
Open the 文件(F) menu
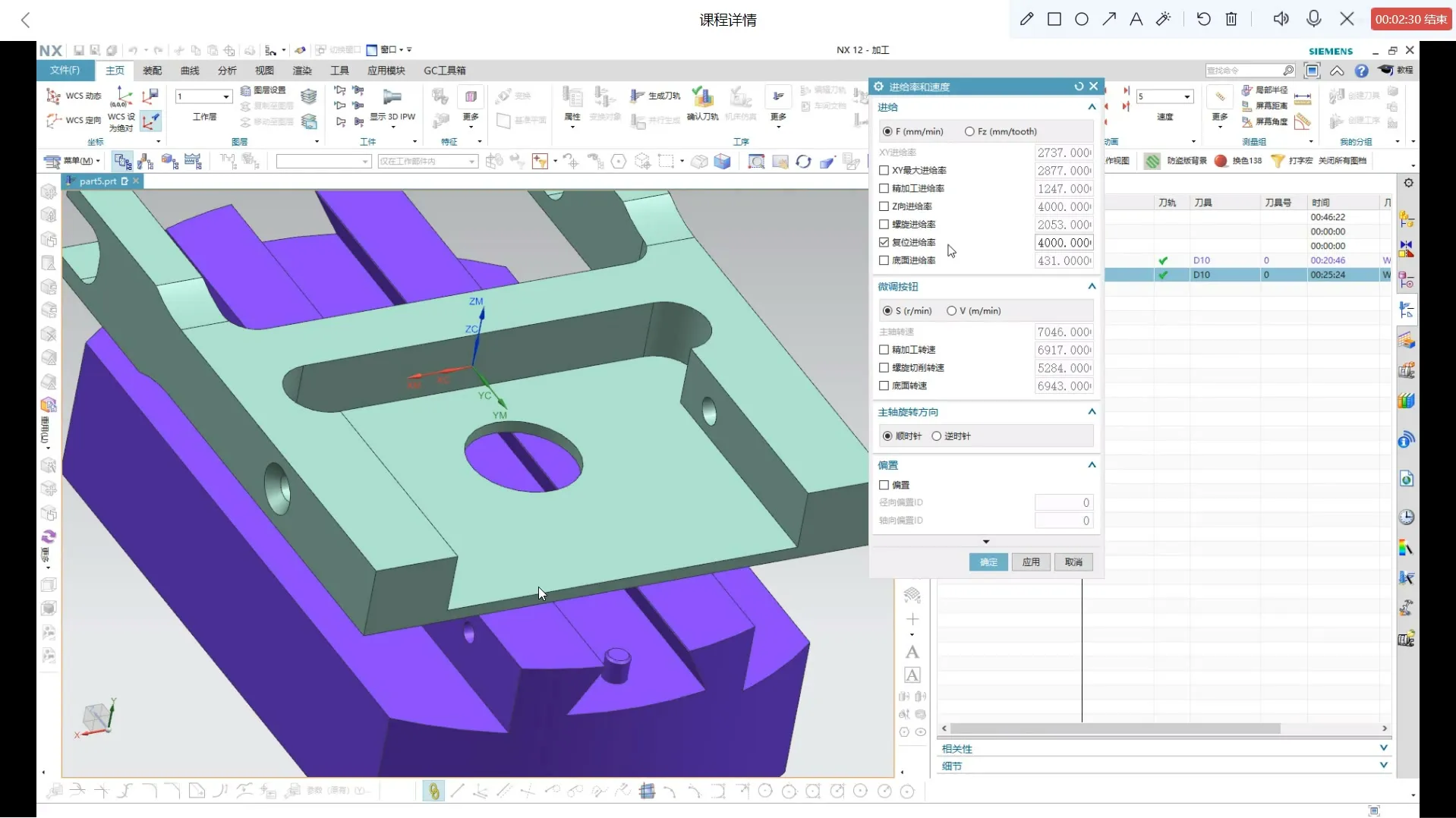[65, 71]
